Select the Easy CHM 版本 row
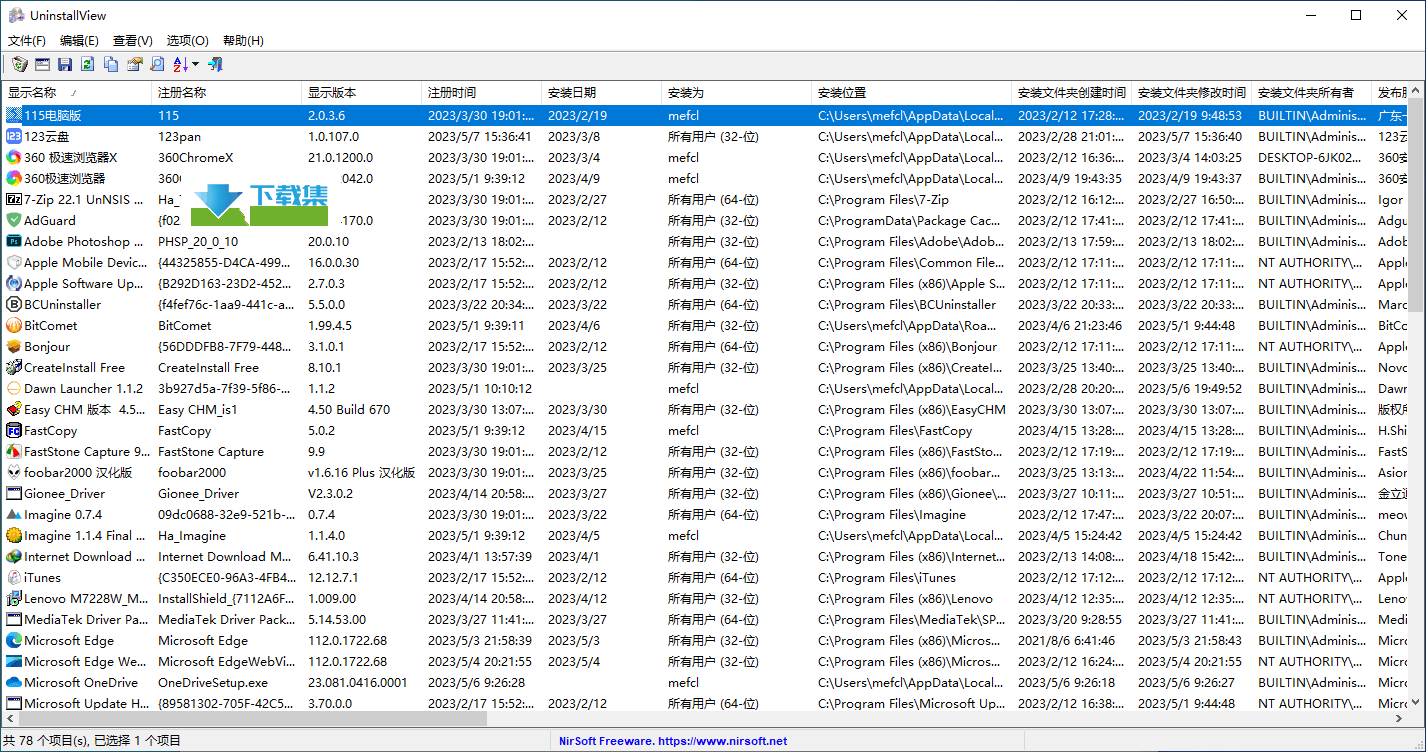 (x=704, y=409)
